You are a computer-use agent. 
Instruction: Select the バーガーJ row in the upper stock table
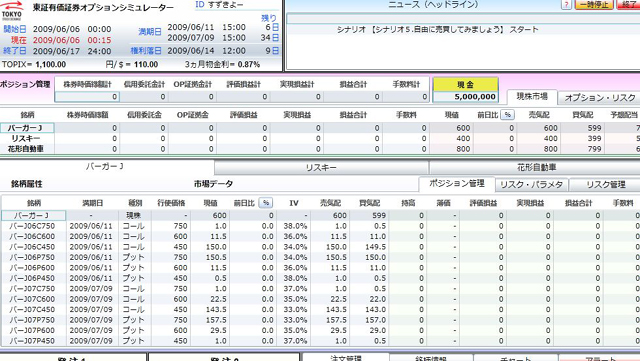[320, 128]
